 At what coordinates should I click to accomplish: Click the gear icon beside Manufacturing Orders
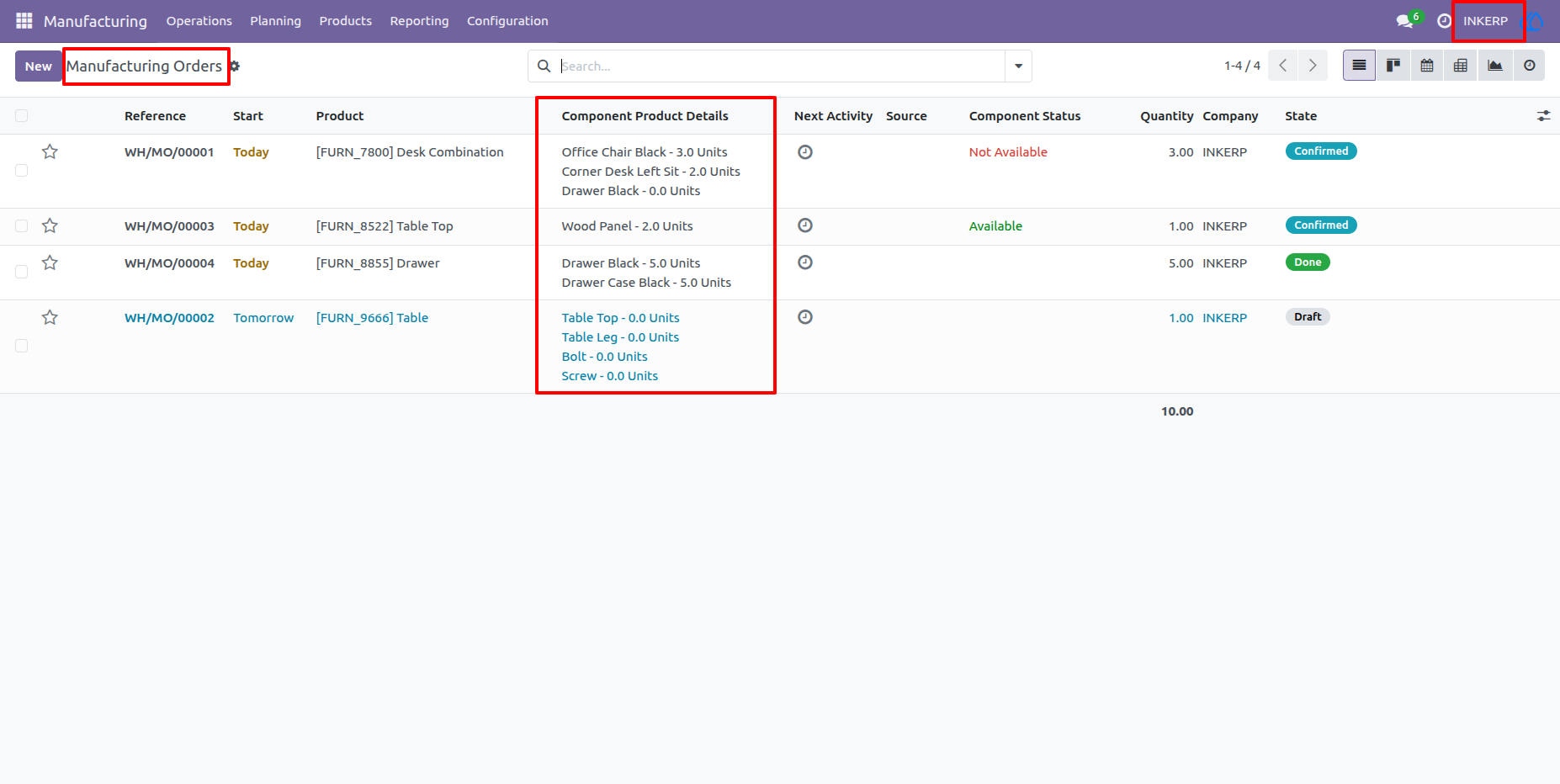pyautogui.click(x=235, y=66)
